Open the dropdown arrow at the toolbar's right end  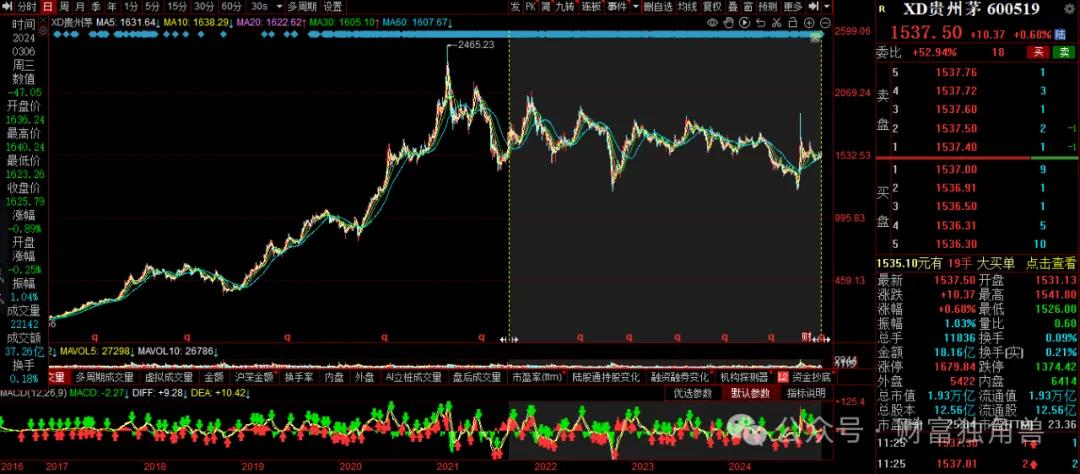click(x=827, y=7)
